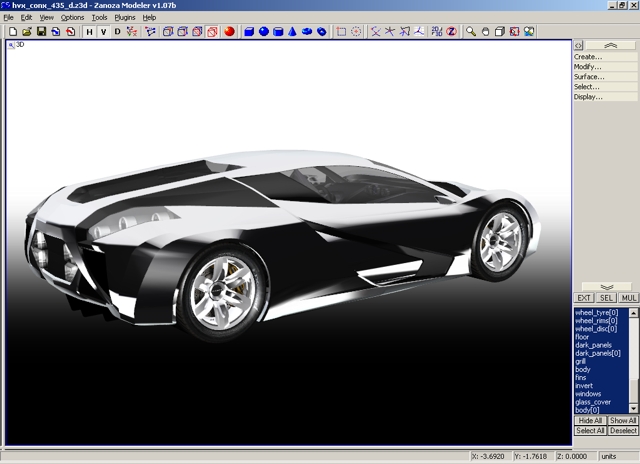Toggle the H axis lock button
This screenshot has width=640, height=464.
(89, 31)
